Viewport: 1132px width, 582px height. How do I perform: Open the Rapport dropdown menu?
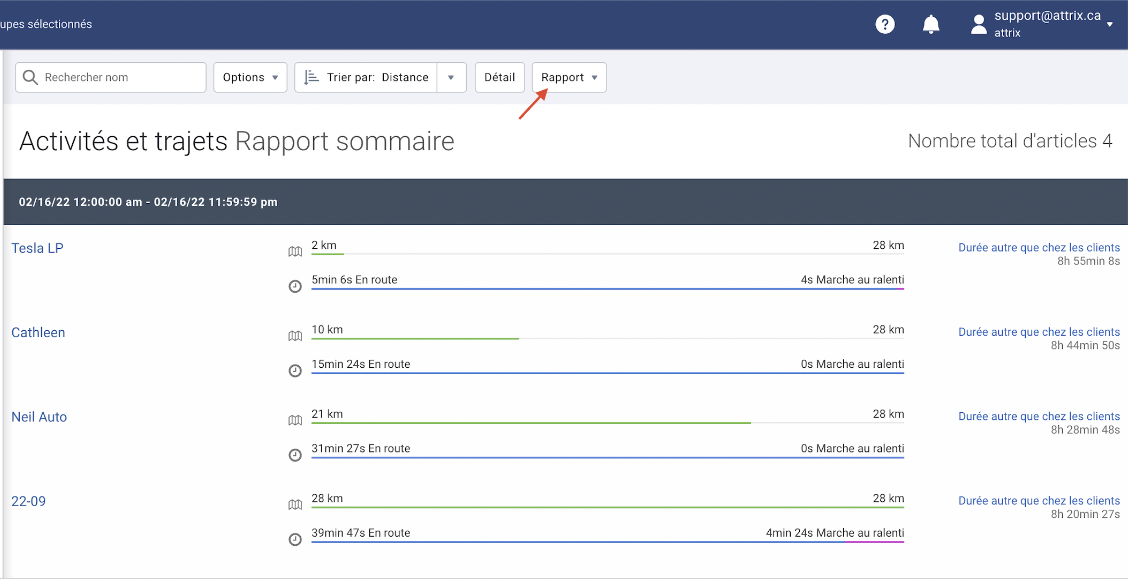569,77
